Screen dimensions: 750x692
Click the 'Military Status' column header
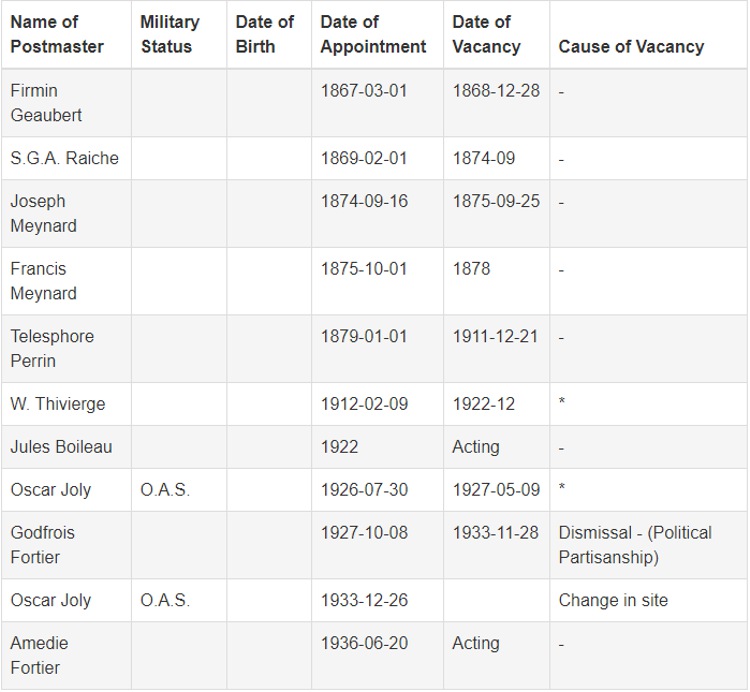click(x=170, y=34)
